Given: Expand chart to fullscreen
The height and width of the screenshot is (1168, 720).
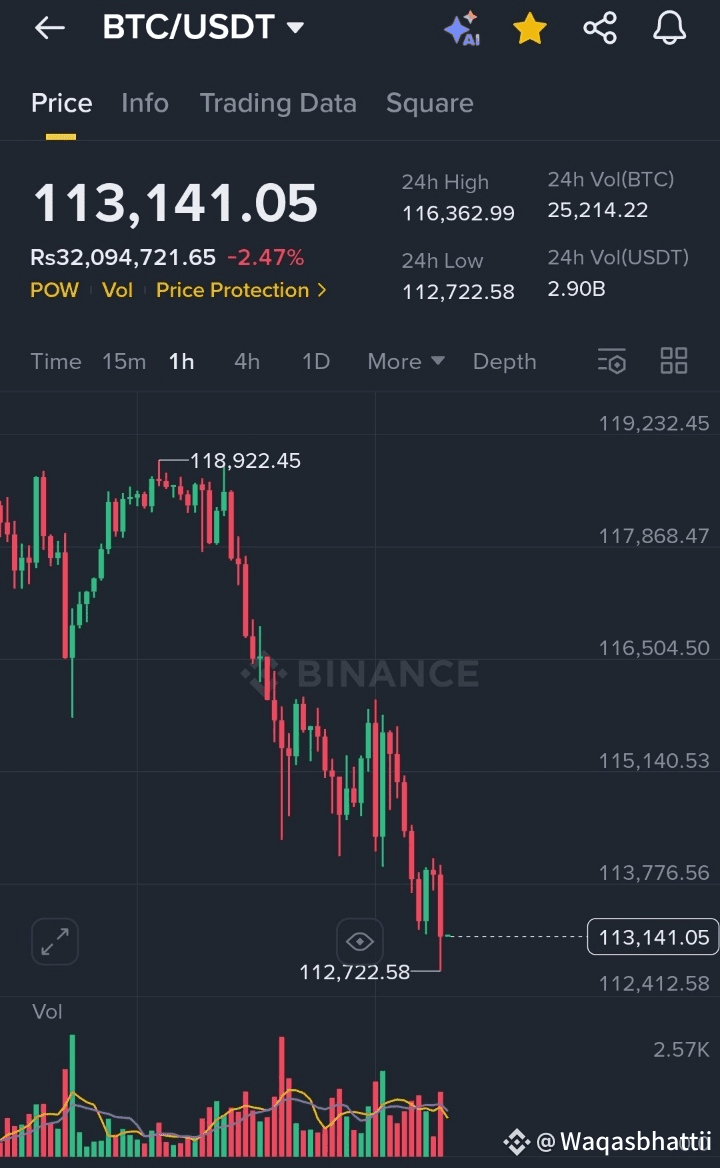Looking at the screenshot, I should (55, 941).
